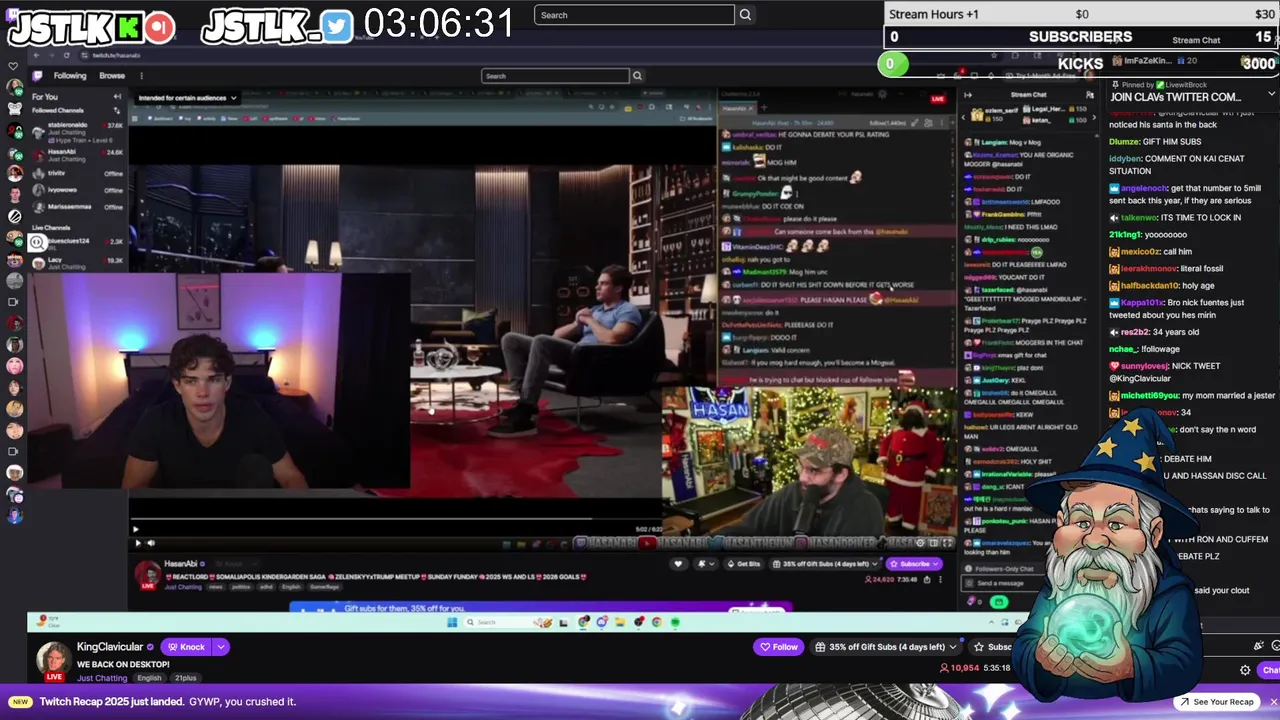Expand the dropdown arrow next to Knock
Viewport: 1280px width, 720px height.
coord(220,647)
